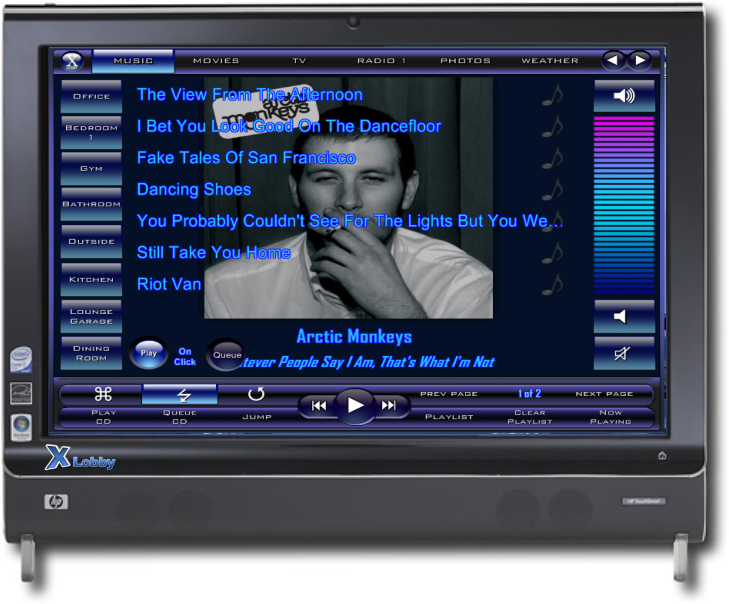Click the 1 of 2 page indicator
Viewport: 729px width, 604px height.
pyautogui.click(x=530, y=394)
